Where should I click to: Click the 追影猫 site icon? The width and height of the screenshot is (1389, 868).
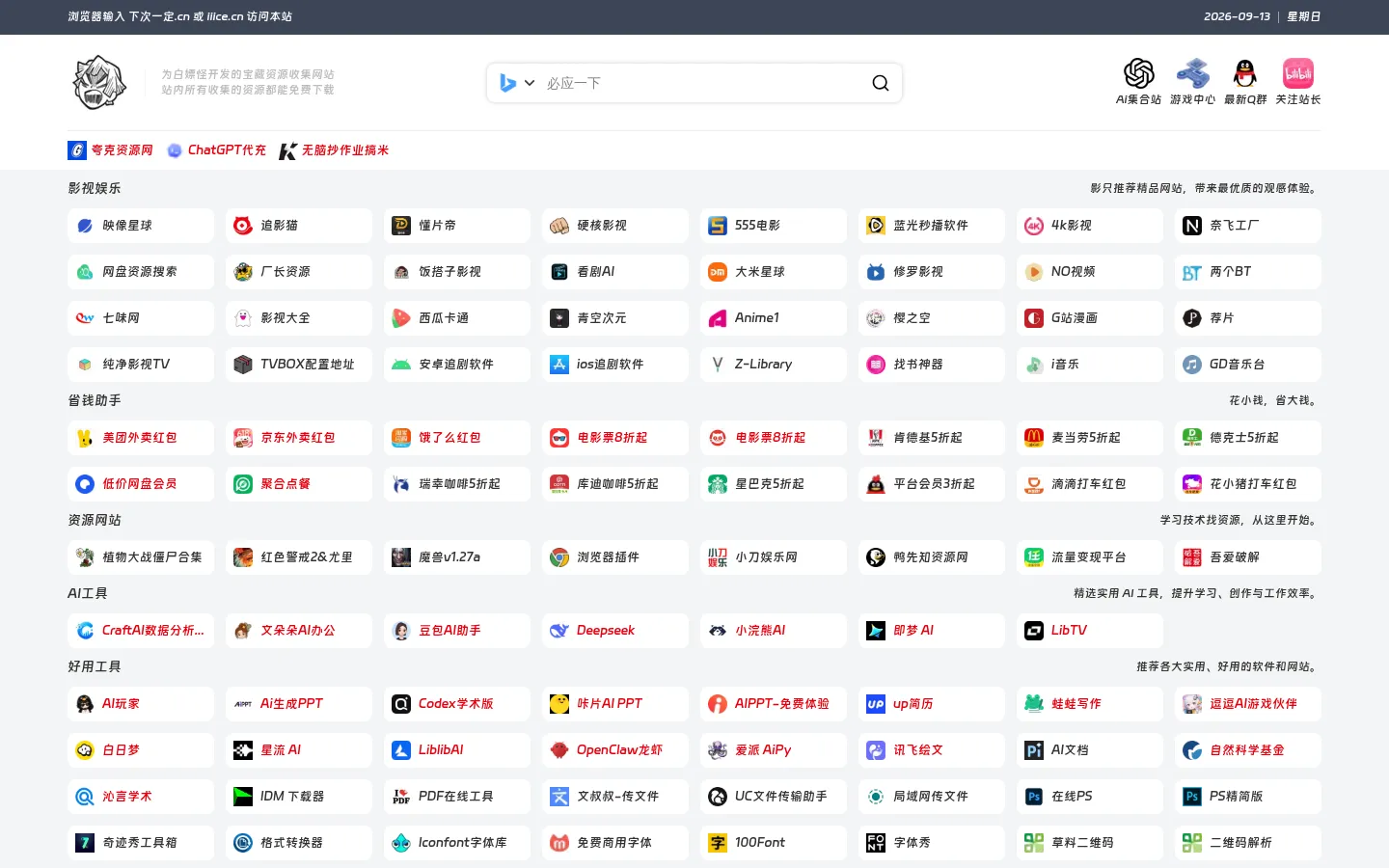point(243,226)
